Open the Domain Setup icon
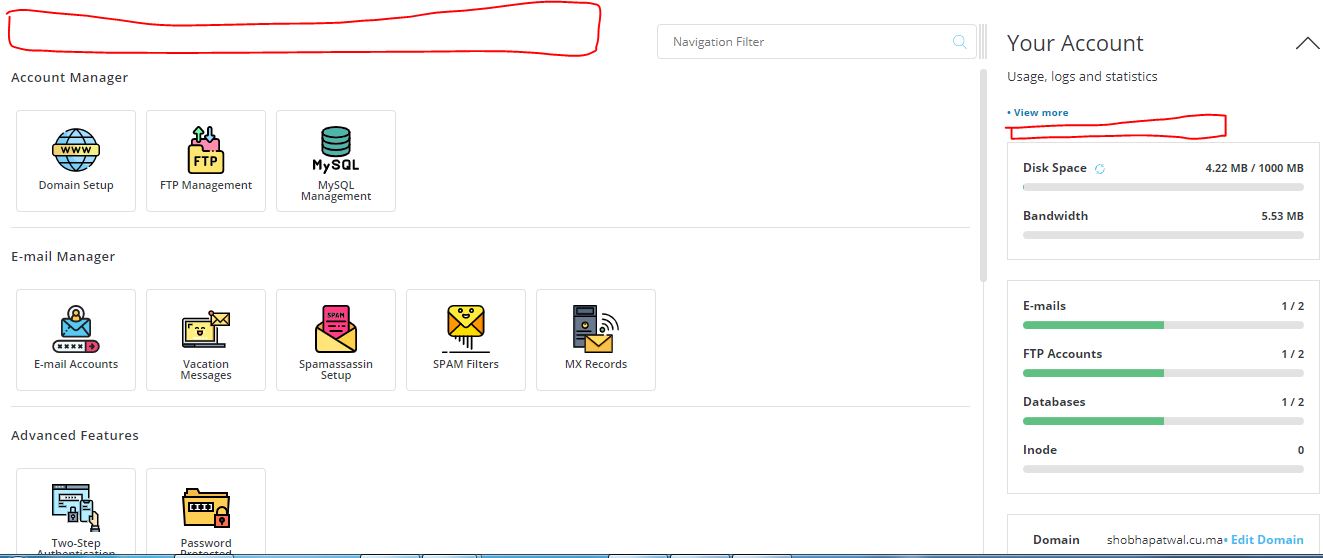 point(76,160)
